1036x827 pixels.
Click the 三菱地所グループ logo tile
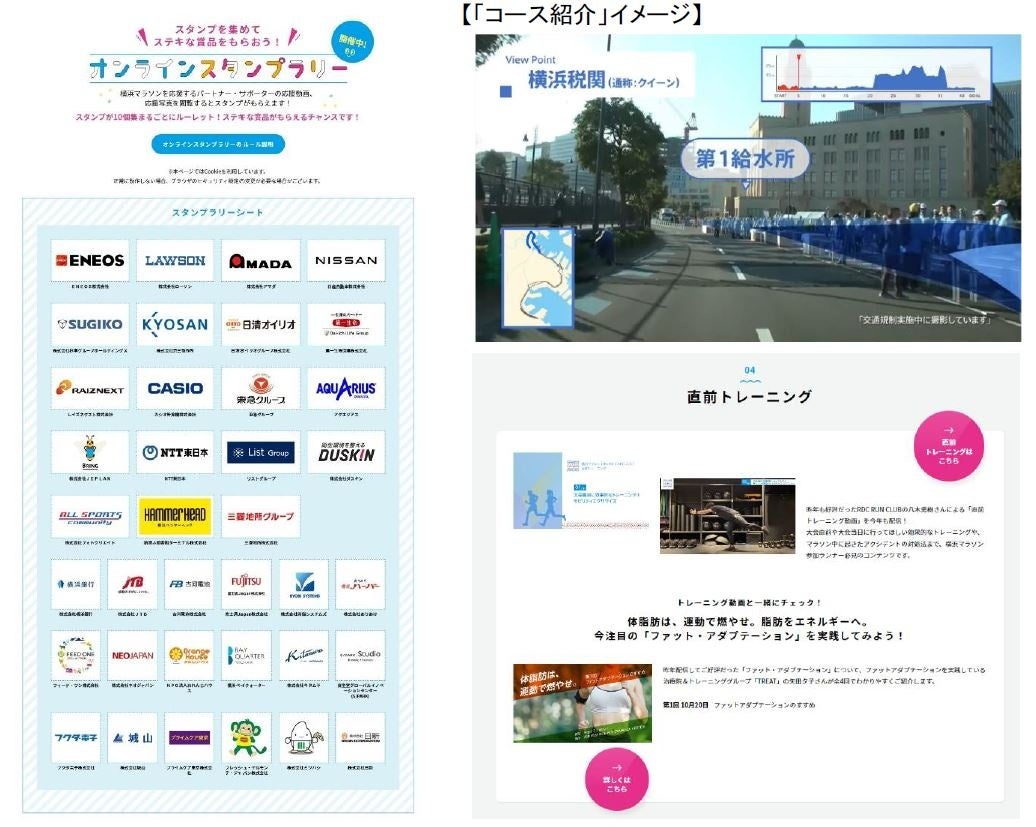point(260,517)
